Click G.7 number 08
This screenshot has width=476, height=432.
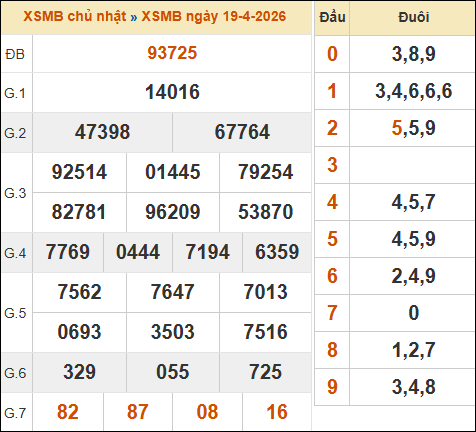[x=207, y=412]
